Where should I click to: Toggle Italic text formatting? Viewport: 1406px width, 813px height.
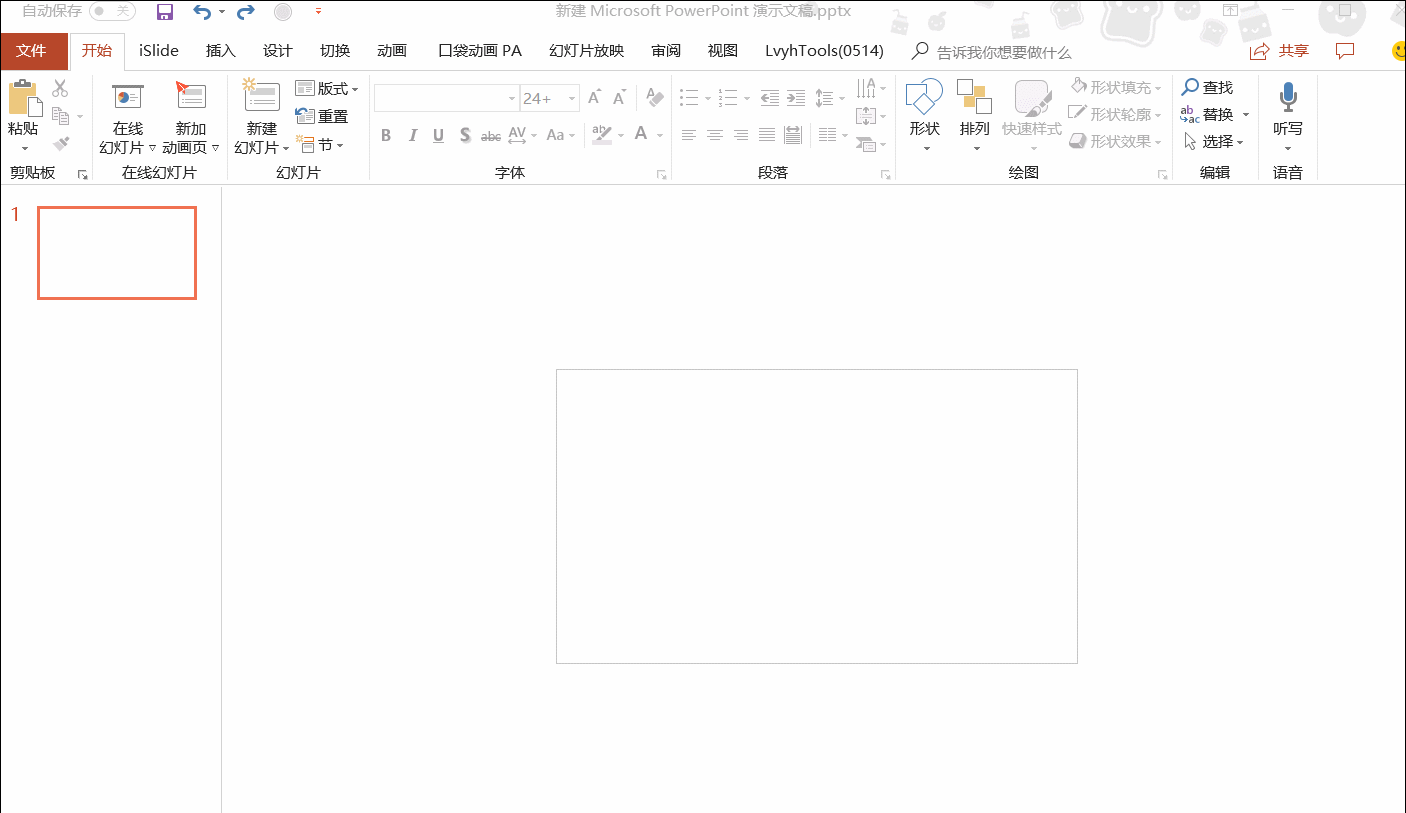[412, 136]
